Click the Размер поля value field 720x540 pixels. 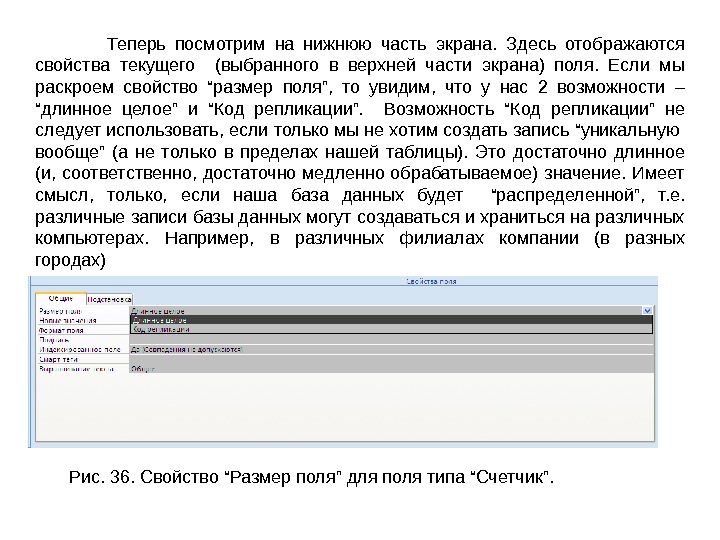[x=386, y=311]
